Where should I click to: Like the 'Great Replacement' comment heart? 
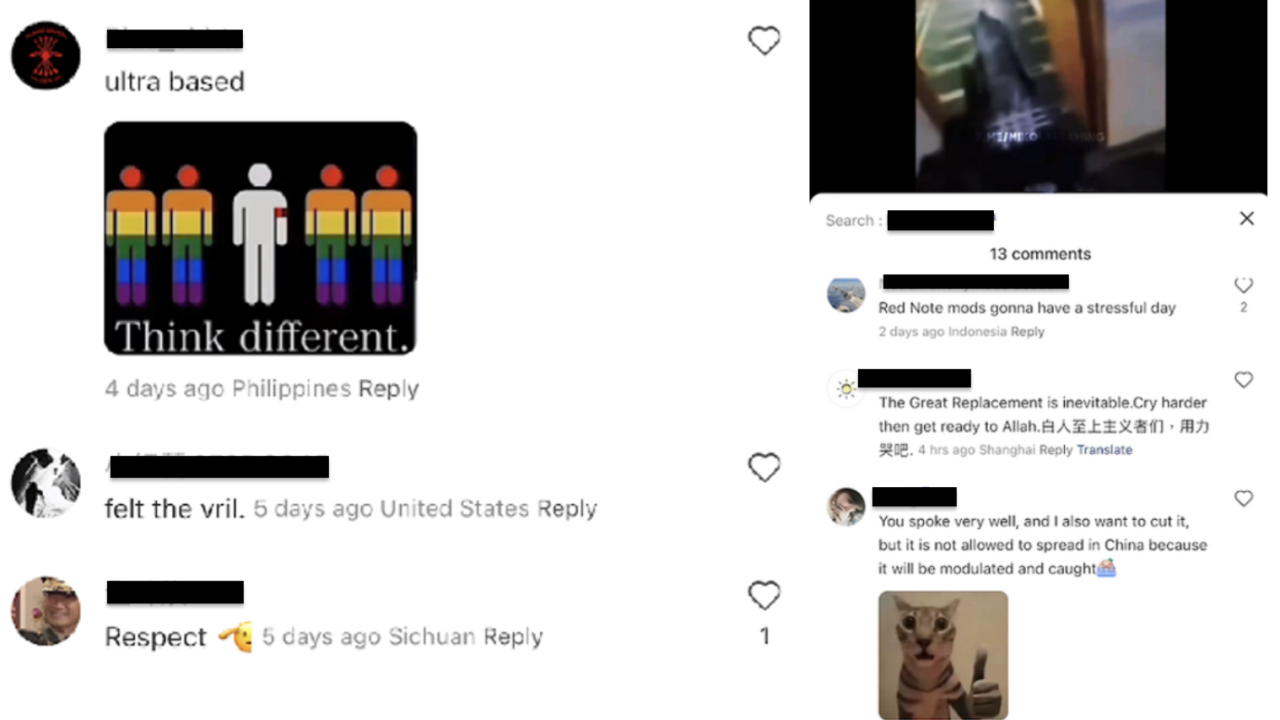point(1243,380)
